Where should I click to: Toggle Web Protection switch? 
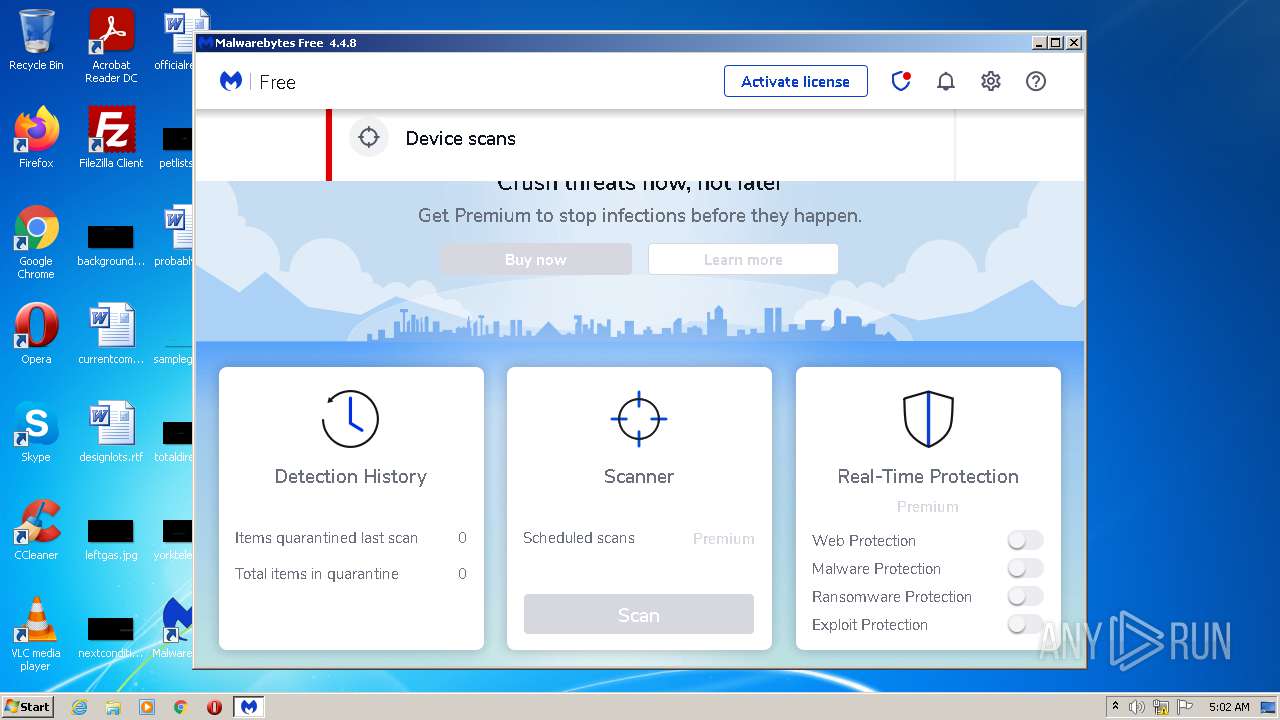click(1025, 540)
